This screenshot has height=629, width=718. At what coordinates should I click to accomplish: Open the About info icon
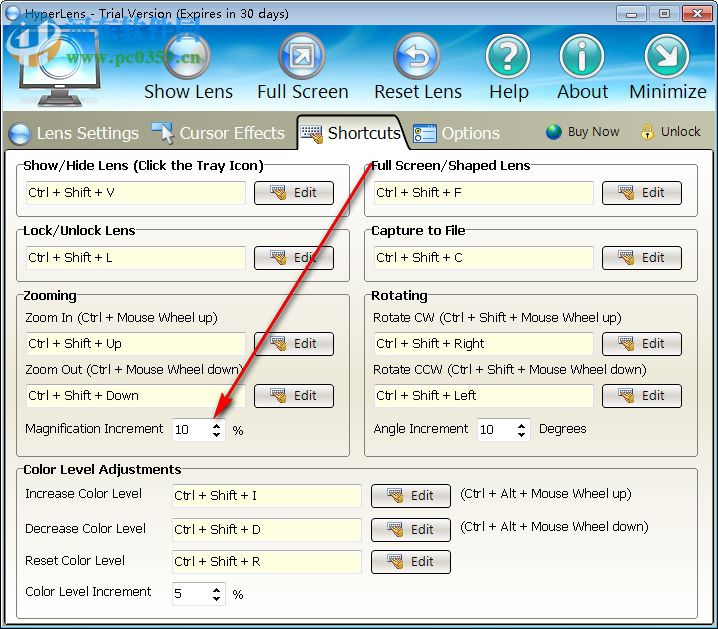[x=582, y=57]
